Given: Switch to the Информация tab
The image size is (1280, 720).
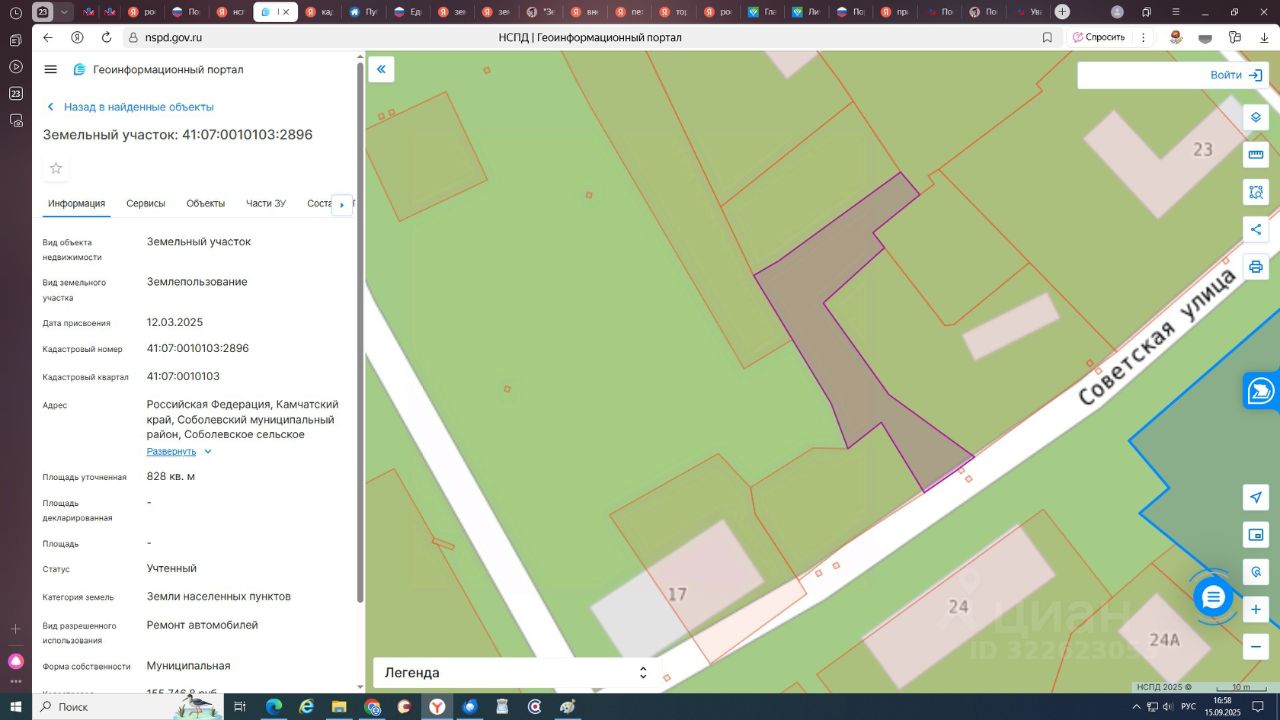Looking at the screenshot, I should pos(77,204).
